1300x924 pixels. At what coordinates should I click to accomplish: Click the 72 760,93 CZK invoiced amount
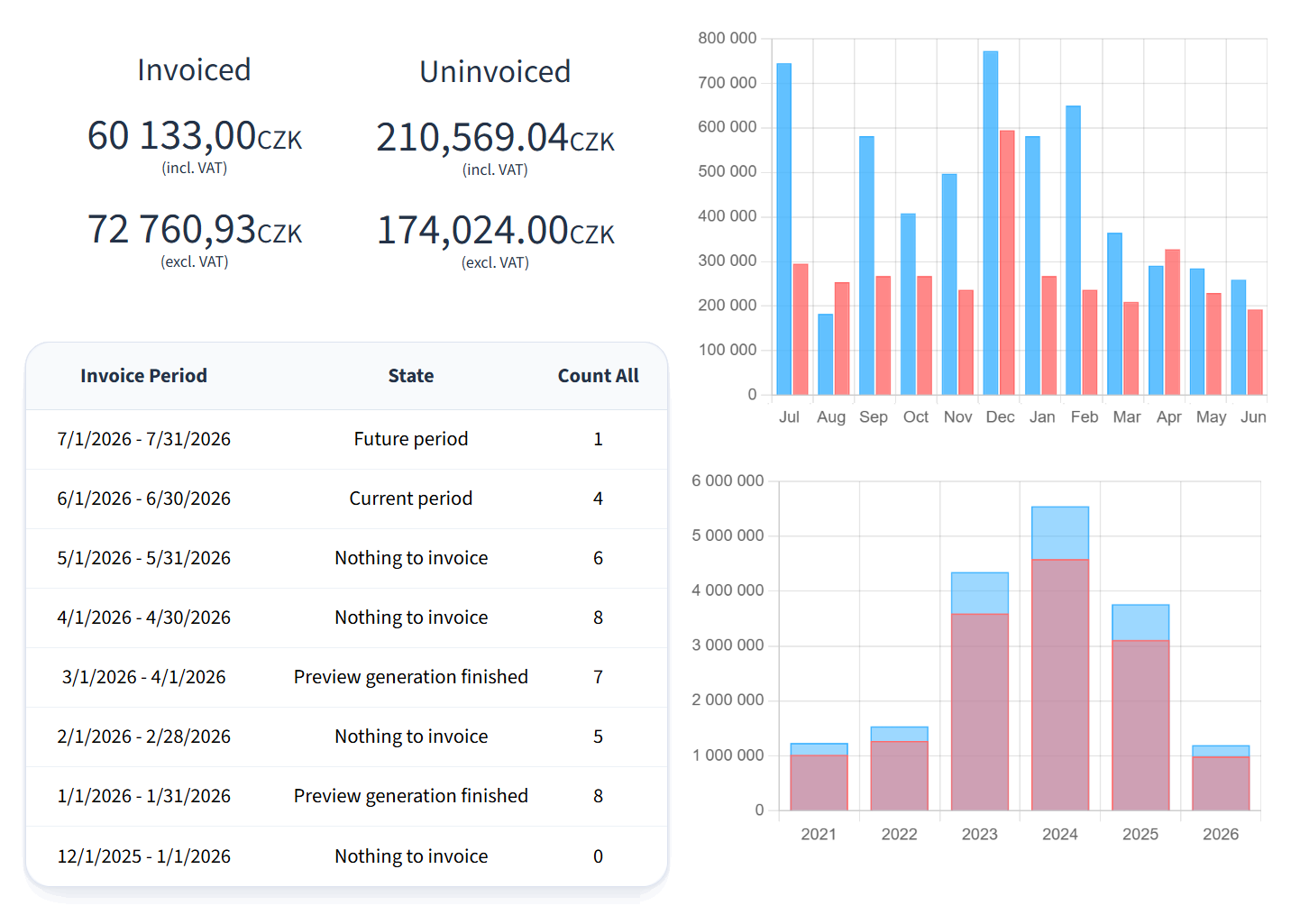pos(195,230)
